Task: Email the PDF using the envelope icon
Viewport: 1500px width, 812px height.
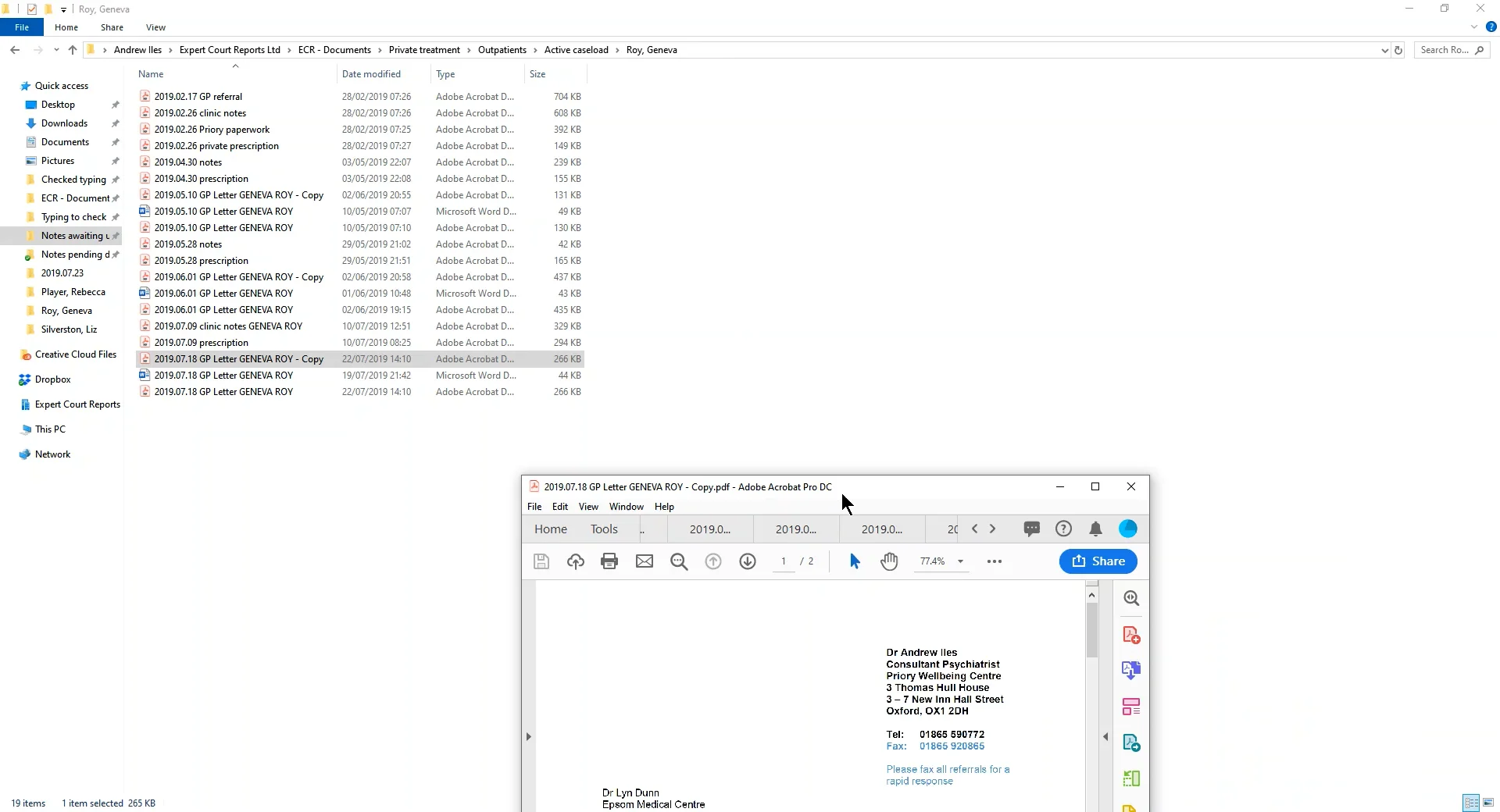Action: 644,561
